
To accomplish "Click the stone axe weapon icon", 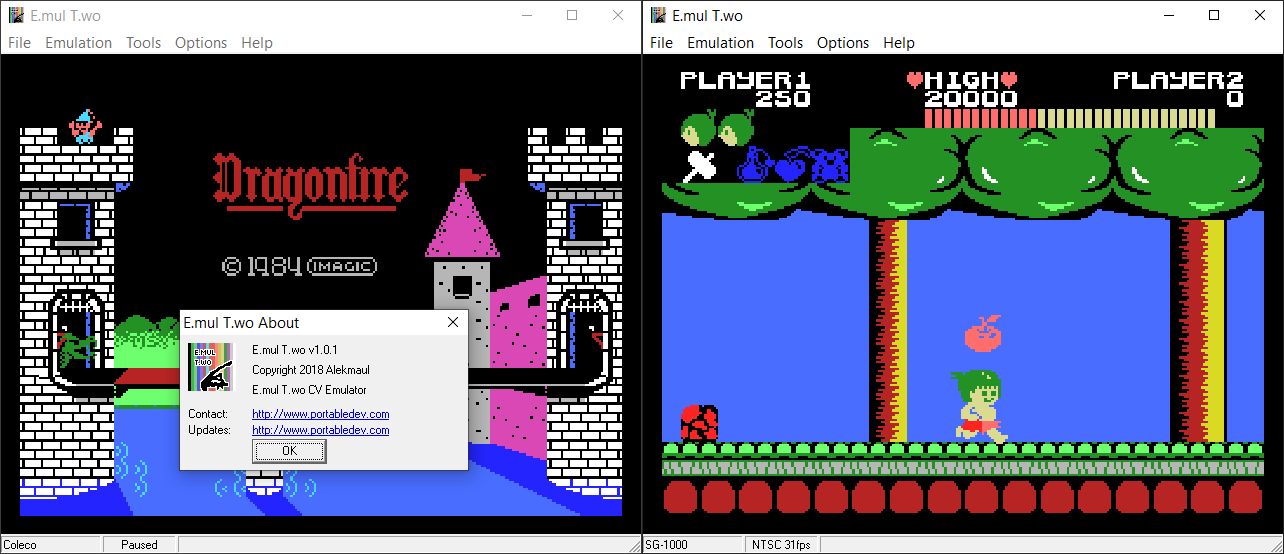I will click(699, 167).
